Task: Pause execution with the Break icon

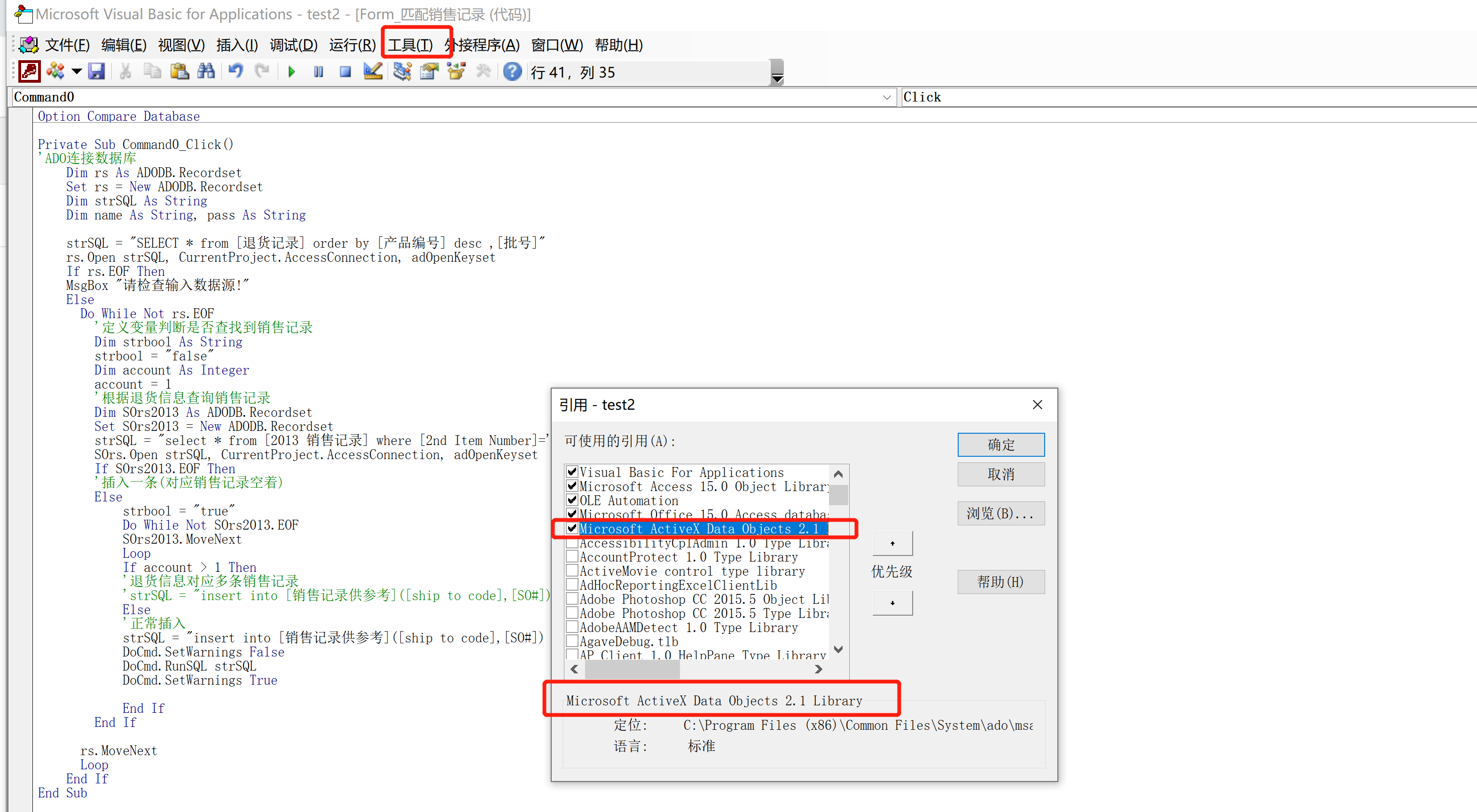Action: [318, 71]
